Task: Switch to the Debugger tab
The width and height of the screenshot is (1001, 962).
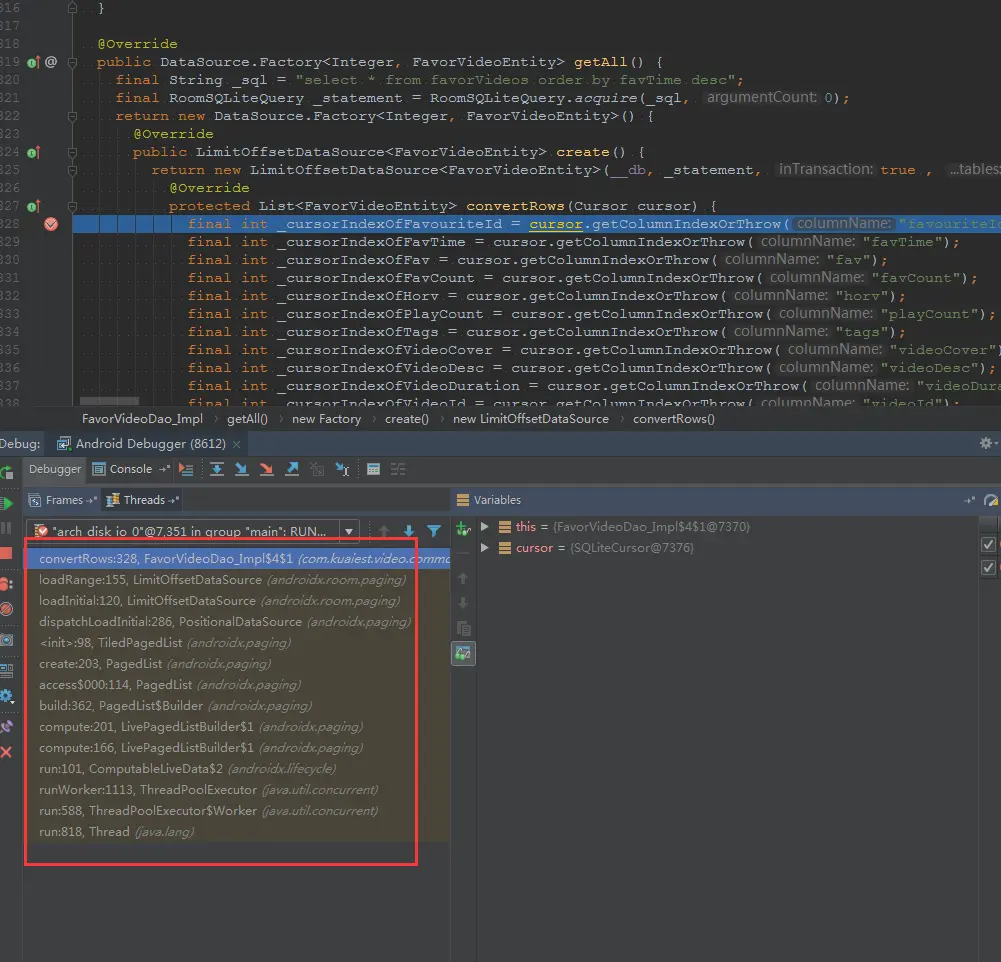Action: 54,469
